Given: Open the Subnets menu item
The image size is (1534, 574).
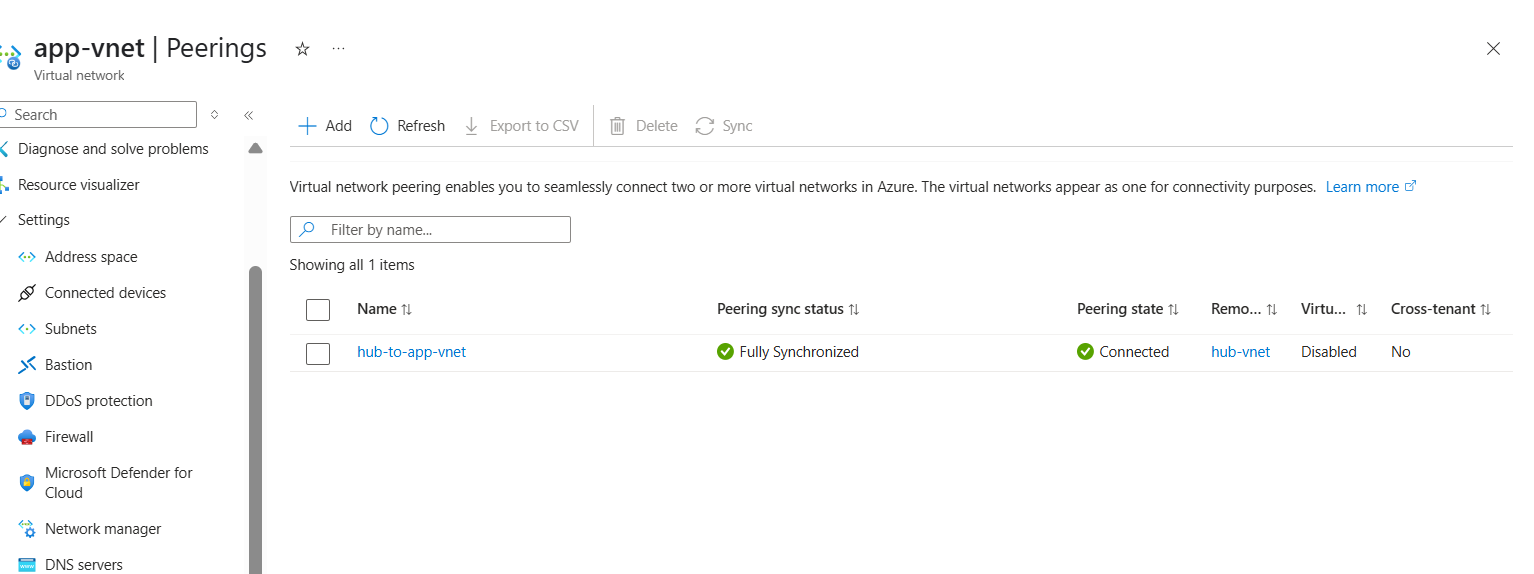Looking at the screenshot, I should 71,329.
